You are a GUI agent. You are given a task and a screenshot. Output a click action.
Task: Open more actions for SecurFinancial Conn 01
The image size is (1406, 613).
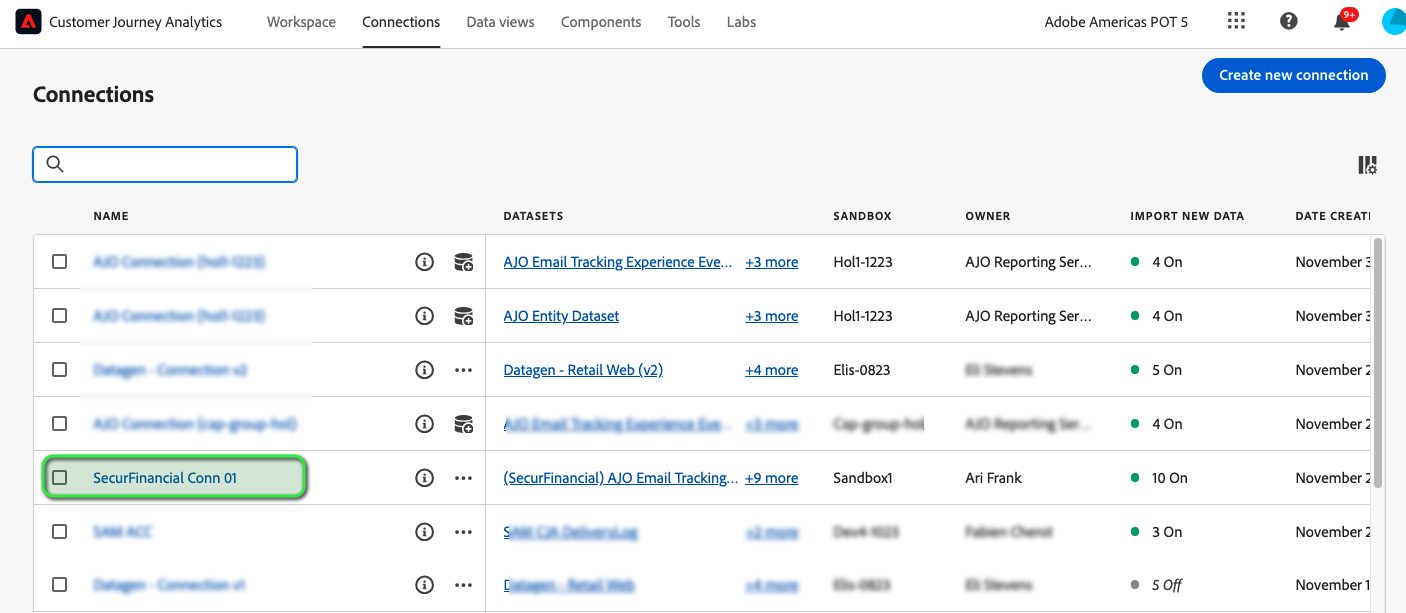(463, 478)
